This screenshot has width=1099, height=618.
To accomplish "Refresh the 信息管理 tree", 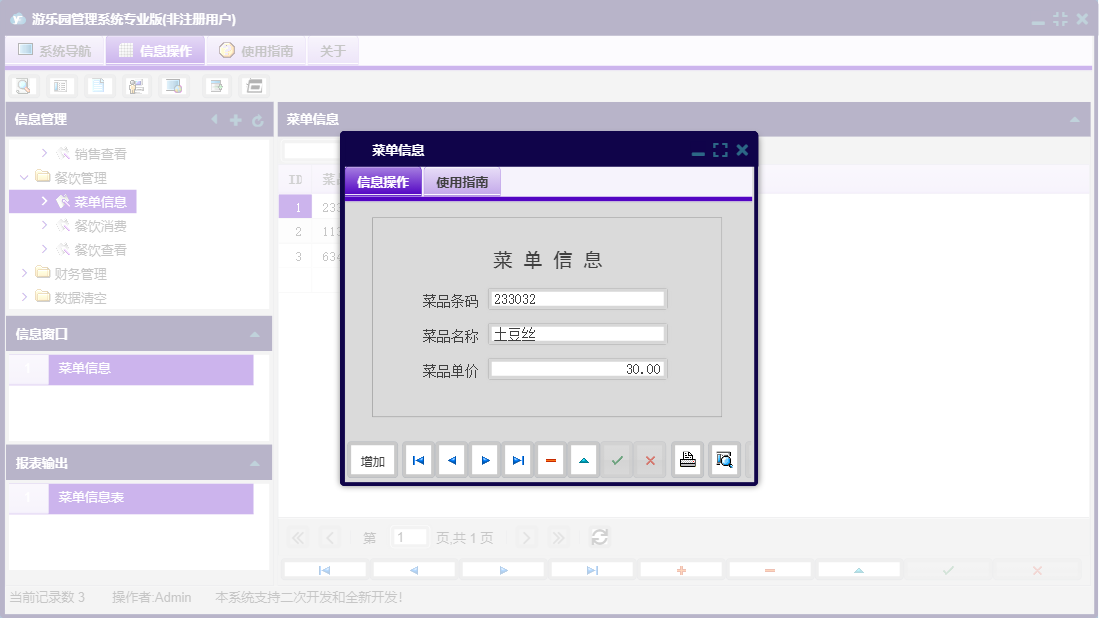I will point(258,120).
